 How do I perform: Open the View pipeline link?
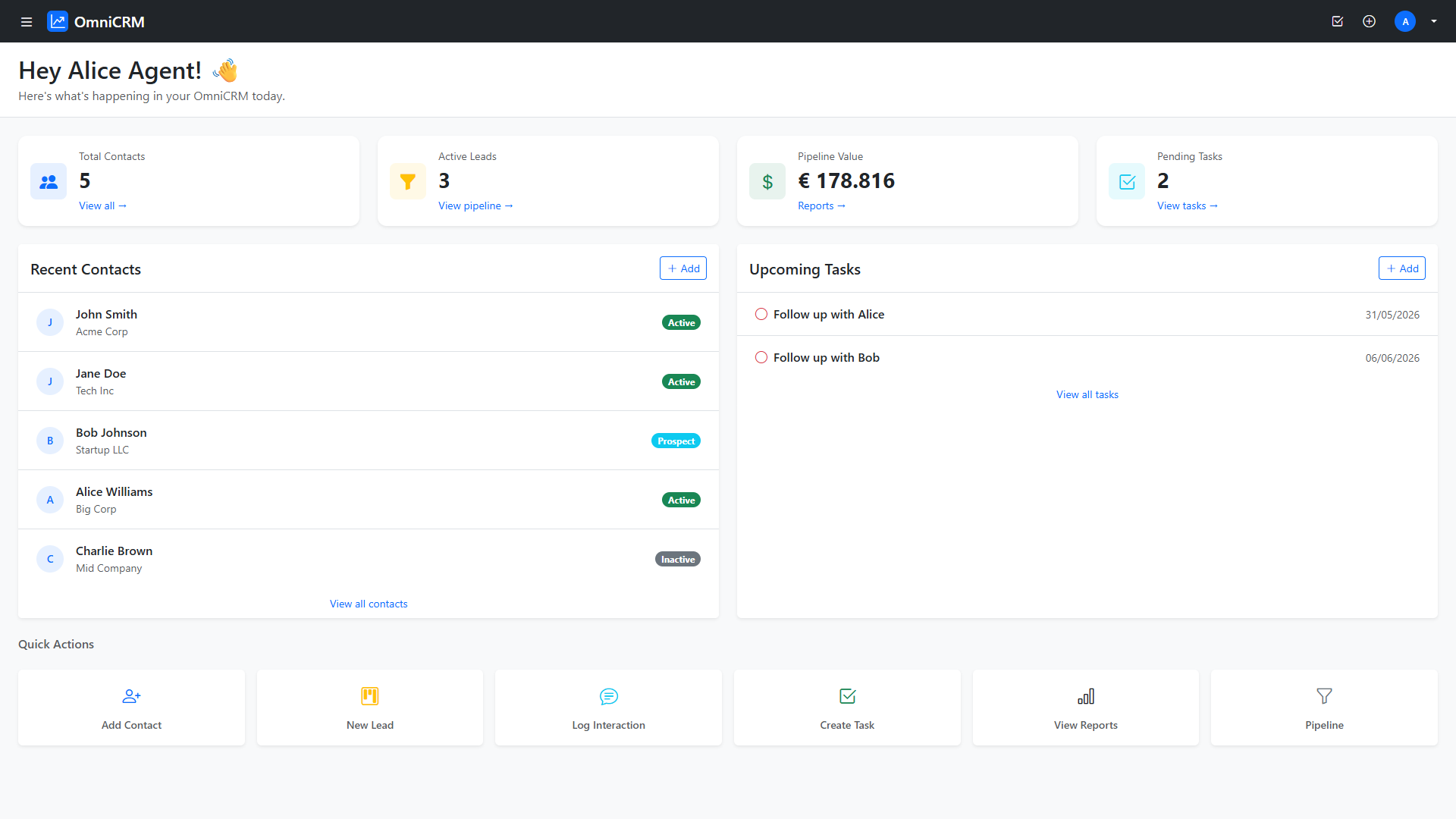[475, 206]
